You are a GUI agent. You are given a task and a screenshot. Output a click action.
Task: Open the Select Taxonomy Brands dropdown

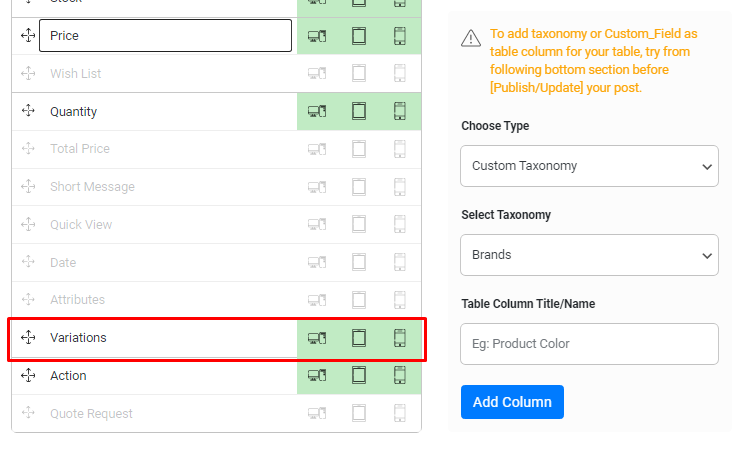589,255
